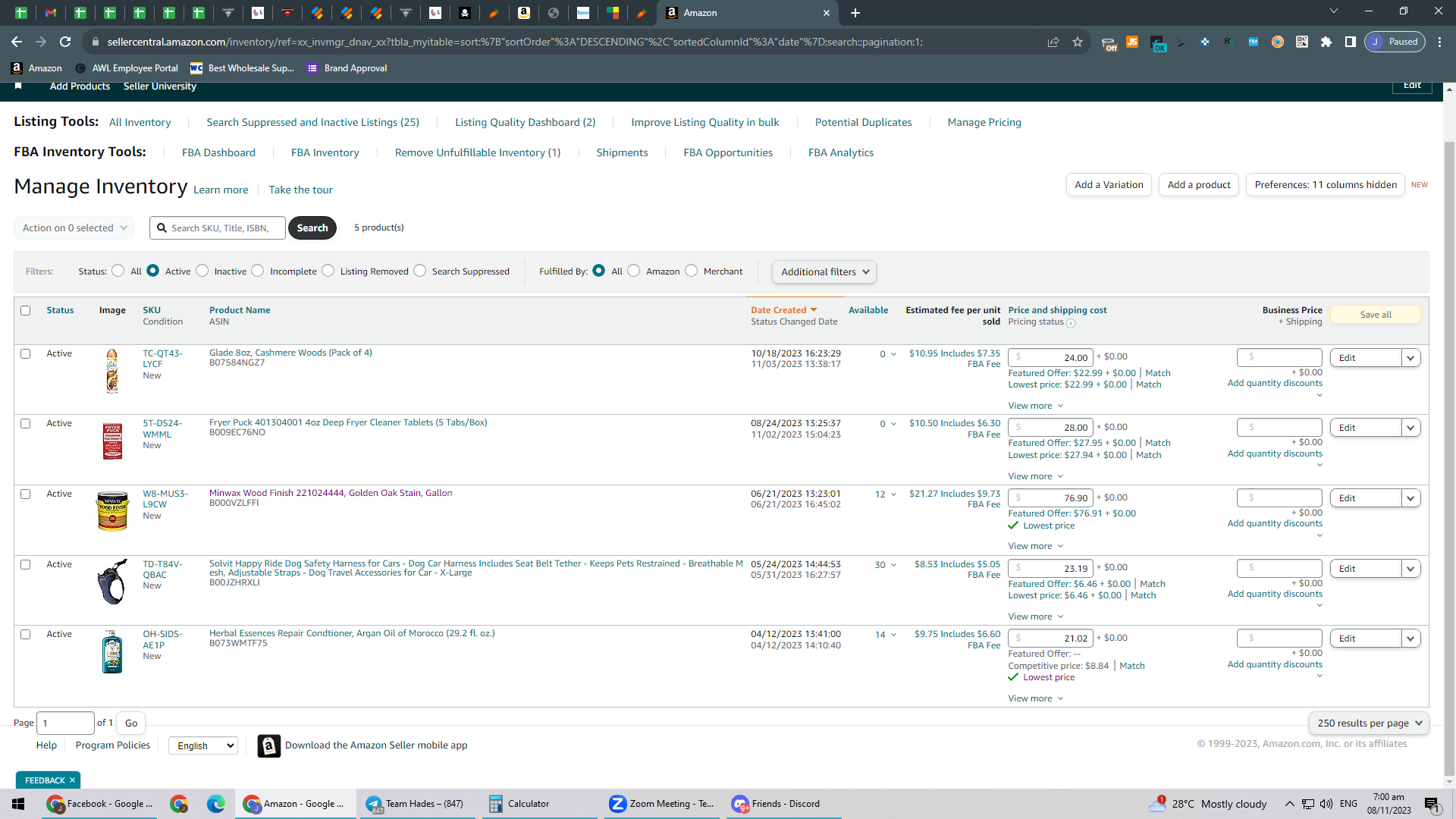Open Zoom Meeting from the taskbar
Screen dimensions: 1456x819
(661, 804)
